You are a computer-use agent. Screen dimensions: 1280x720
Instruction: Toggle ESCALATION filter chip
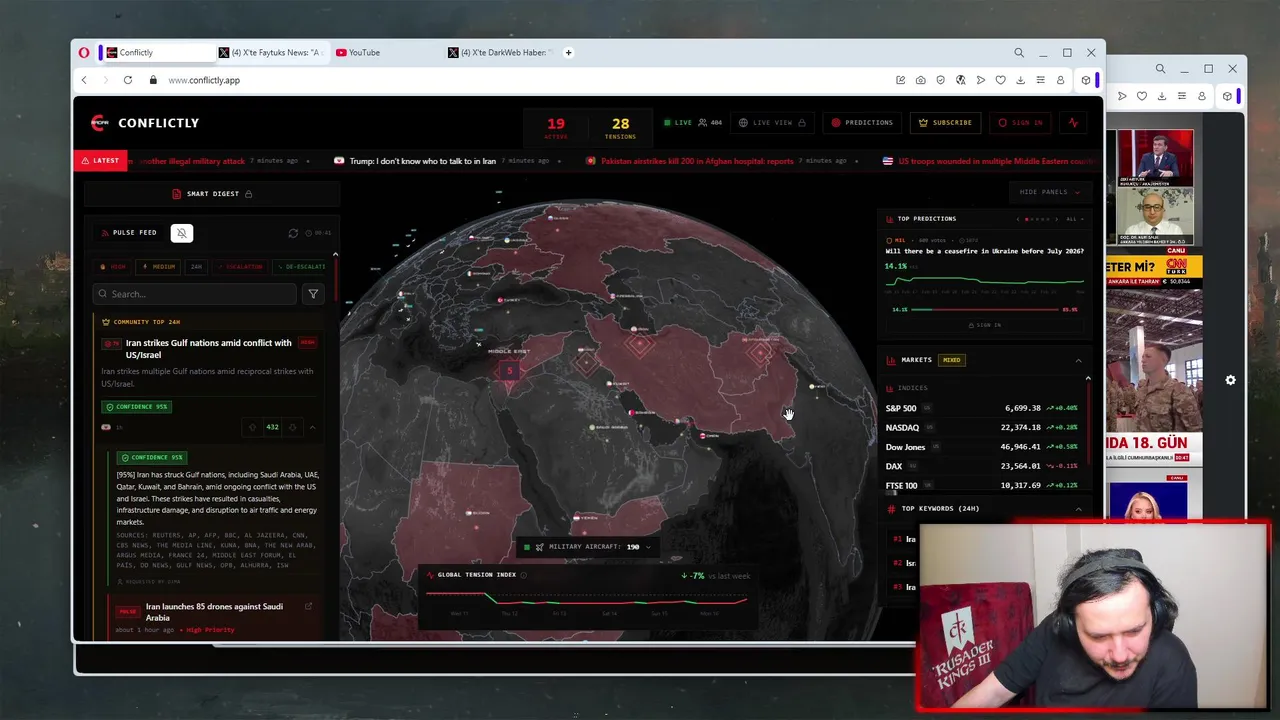[x=239, y=267]
